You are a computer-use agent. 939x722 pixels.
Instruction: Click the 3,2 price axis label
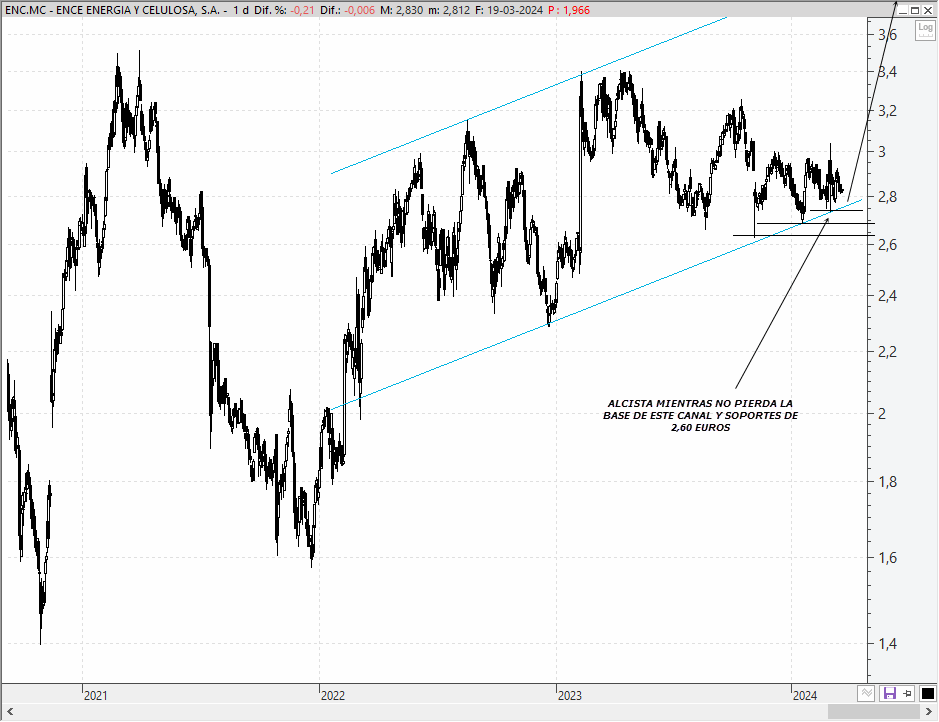pyautogui.click(x=887, y=111)
